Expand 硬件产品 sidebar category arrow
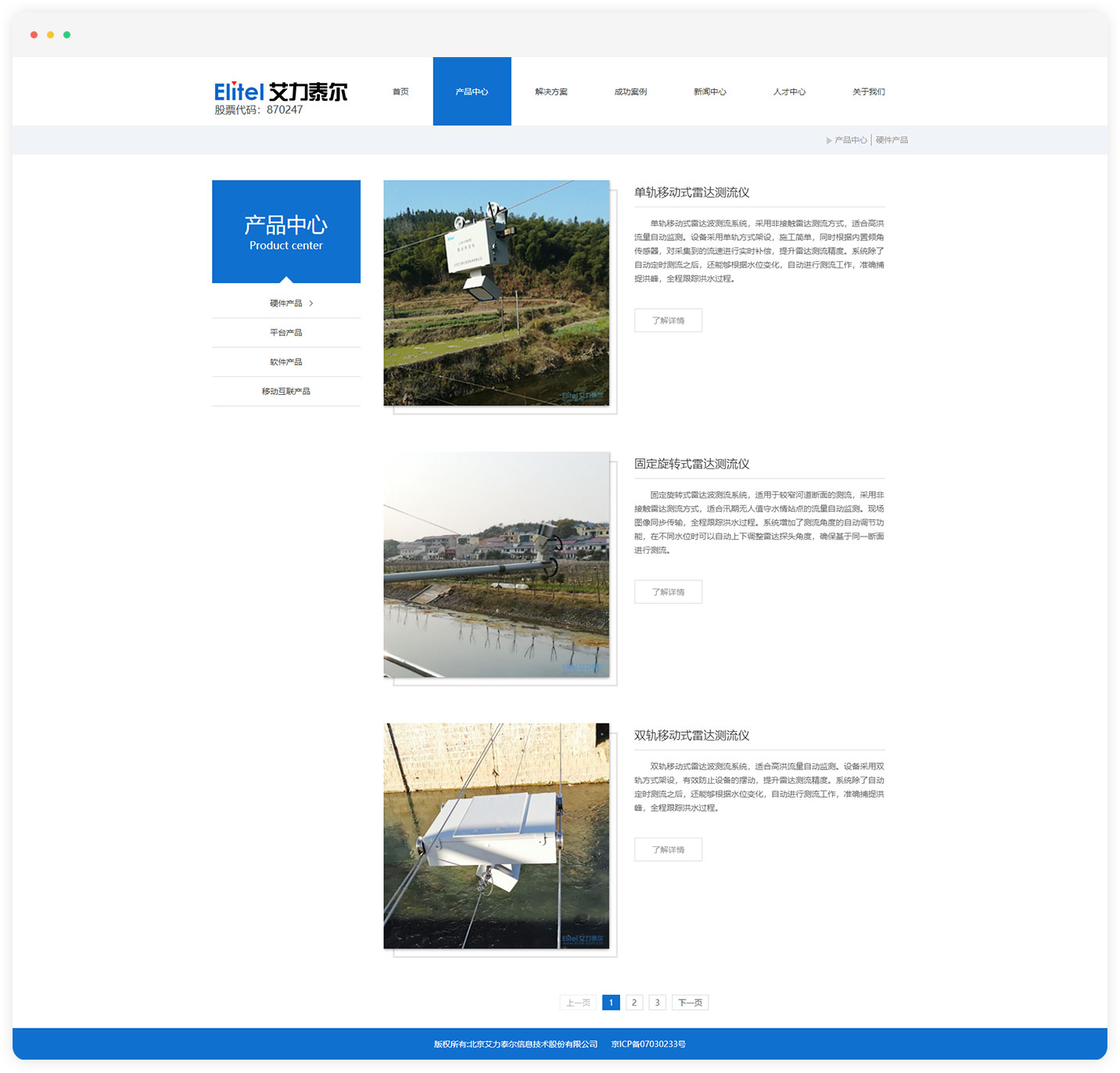 311,303
